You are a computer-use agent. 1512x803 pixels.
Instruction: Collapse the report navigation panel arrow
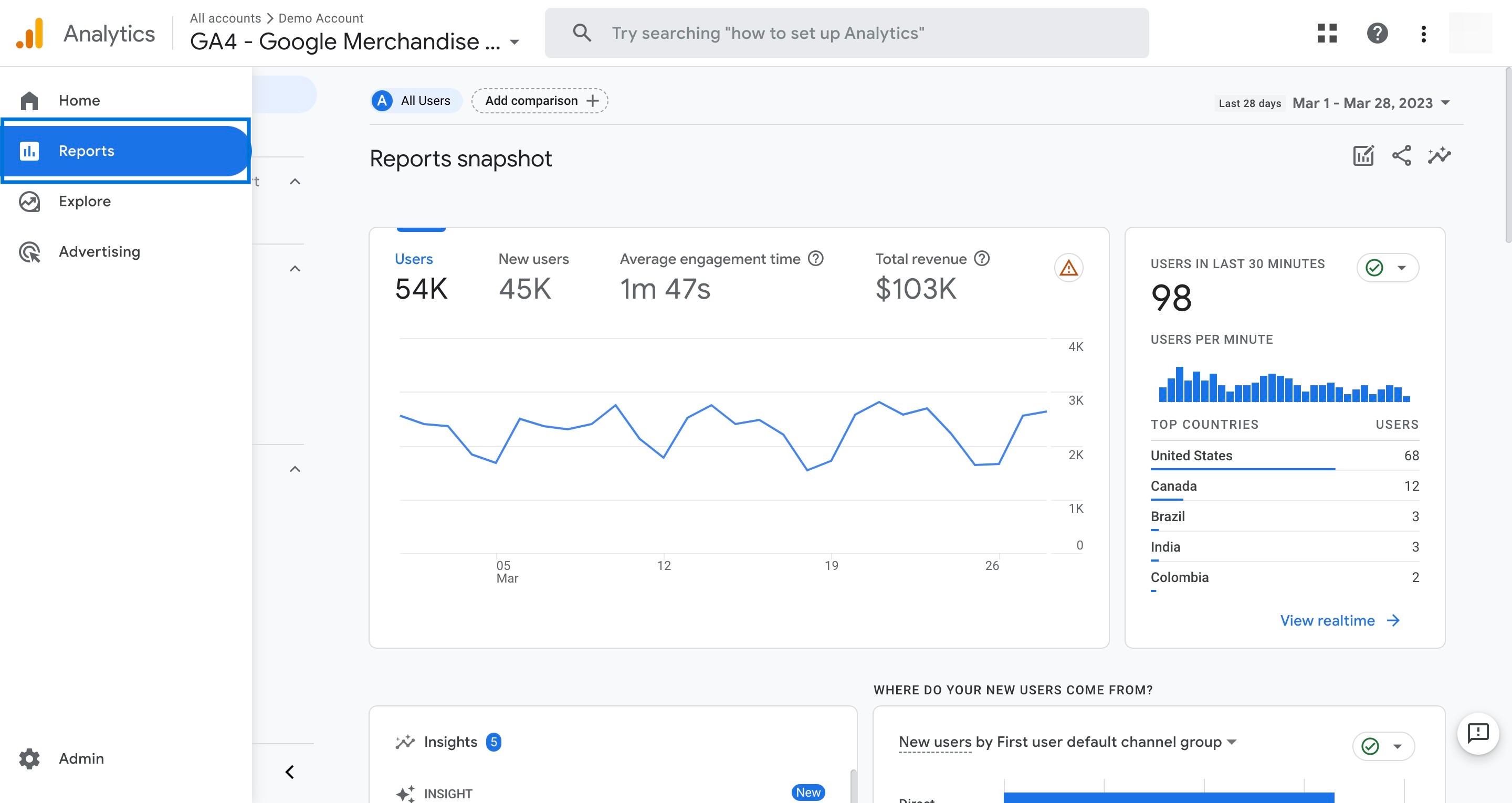pyautogui.click(x=290, y=773)
